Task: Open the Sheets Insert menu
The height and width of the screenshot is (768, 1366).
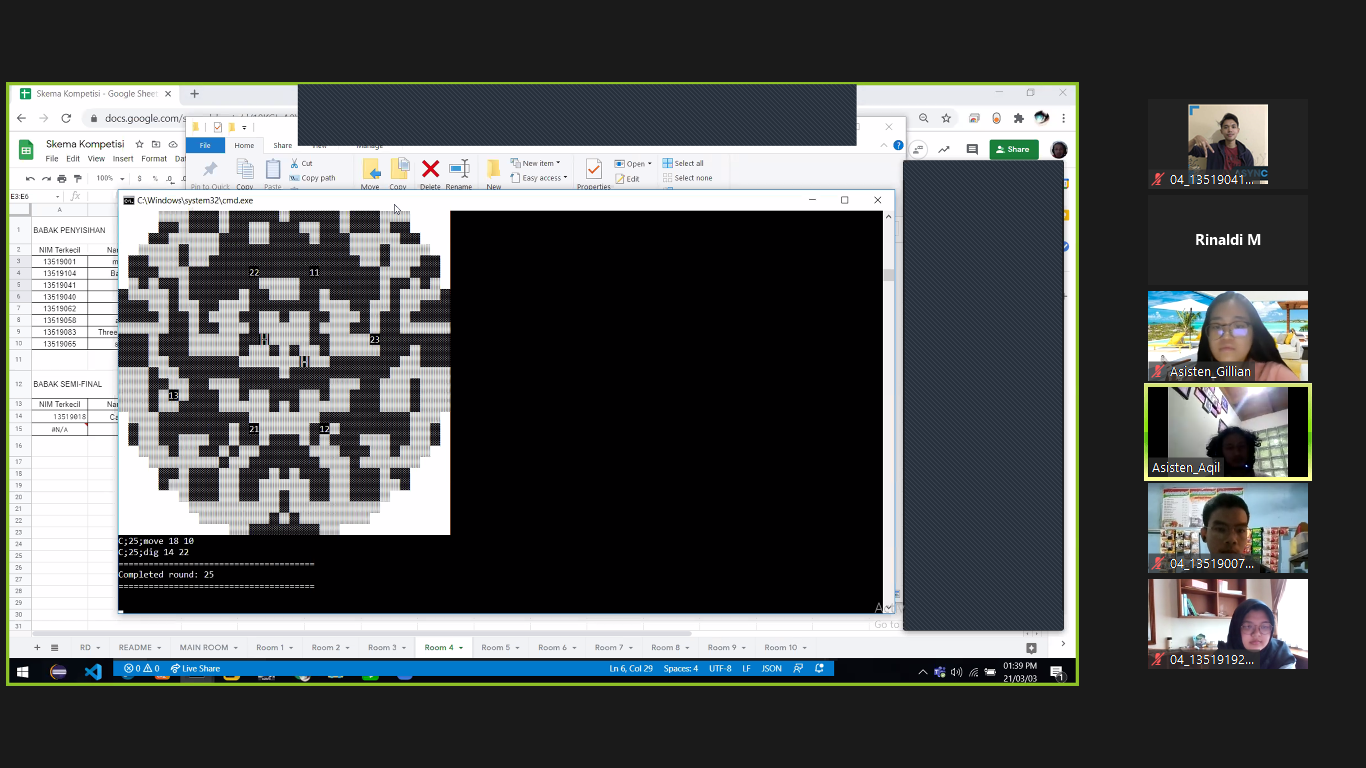Action: click(123, 159)
